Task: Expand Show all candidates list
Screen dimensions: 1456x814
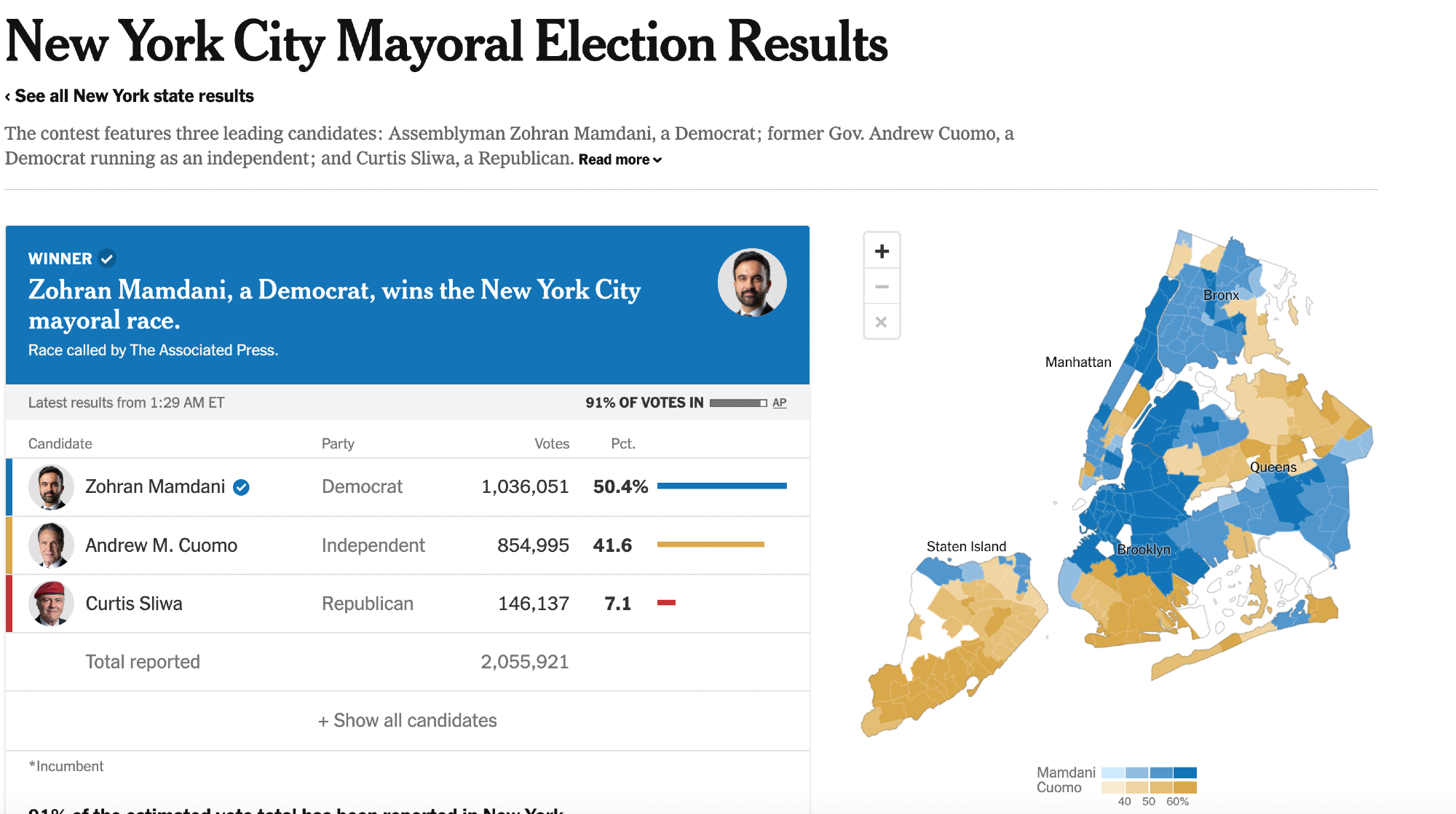Action: point(408,721)
